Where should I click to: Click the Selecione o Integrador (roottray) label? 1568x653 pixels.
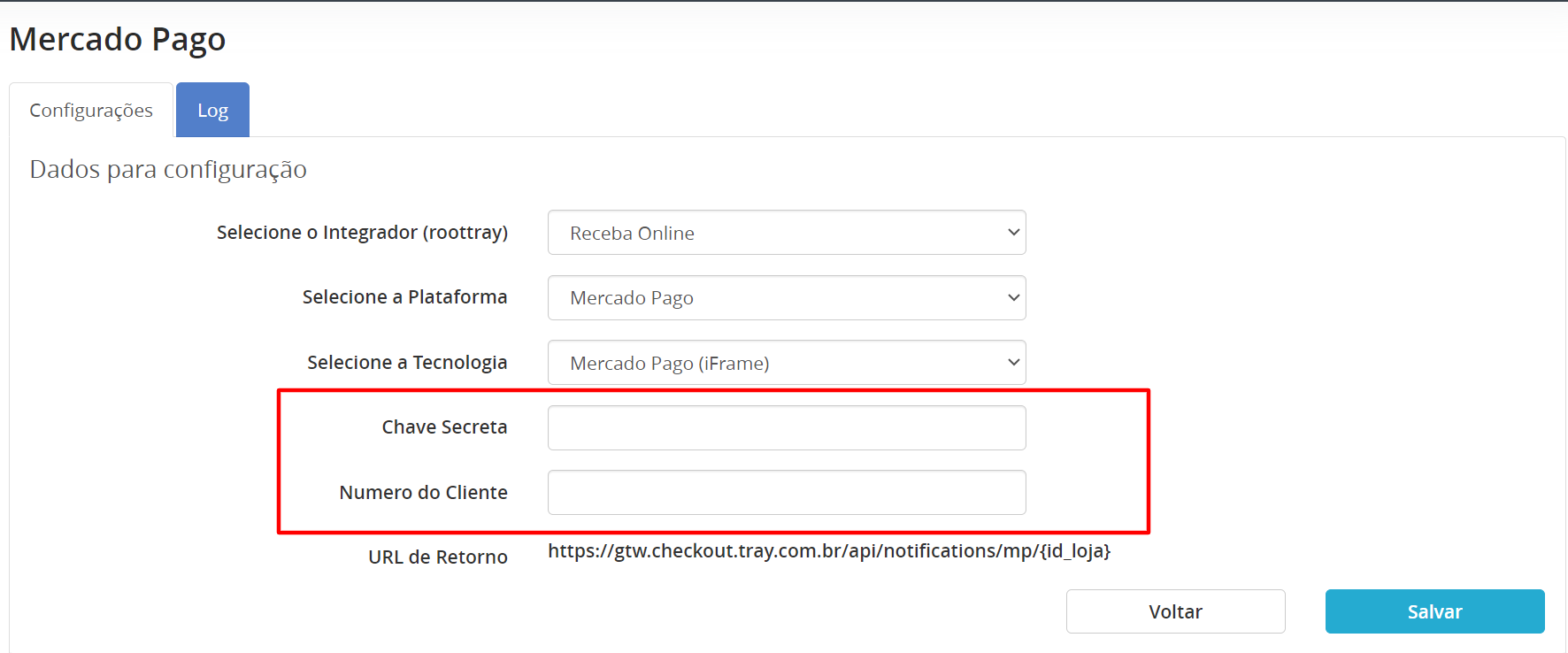[x=362, y=233]
